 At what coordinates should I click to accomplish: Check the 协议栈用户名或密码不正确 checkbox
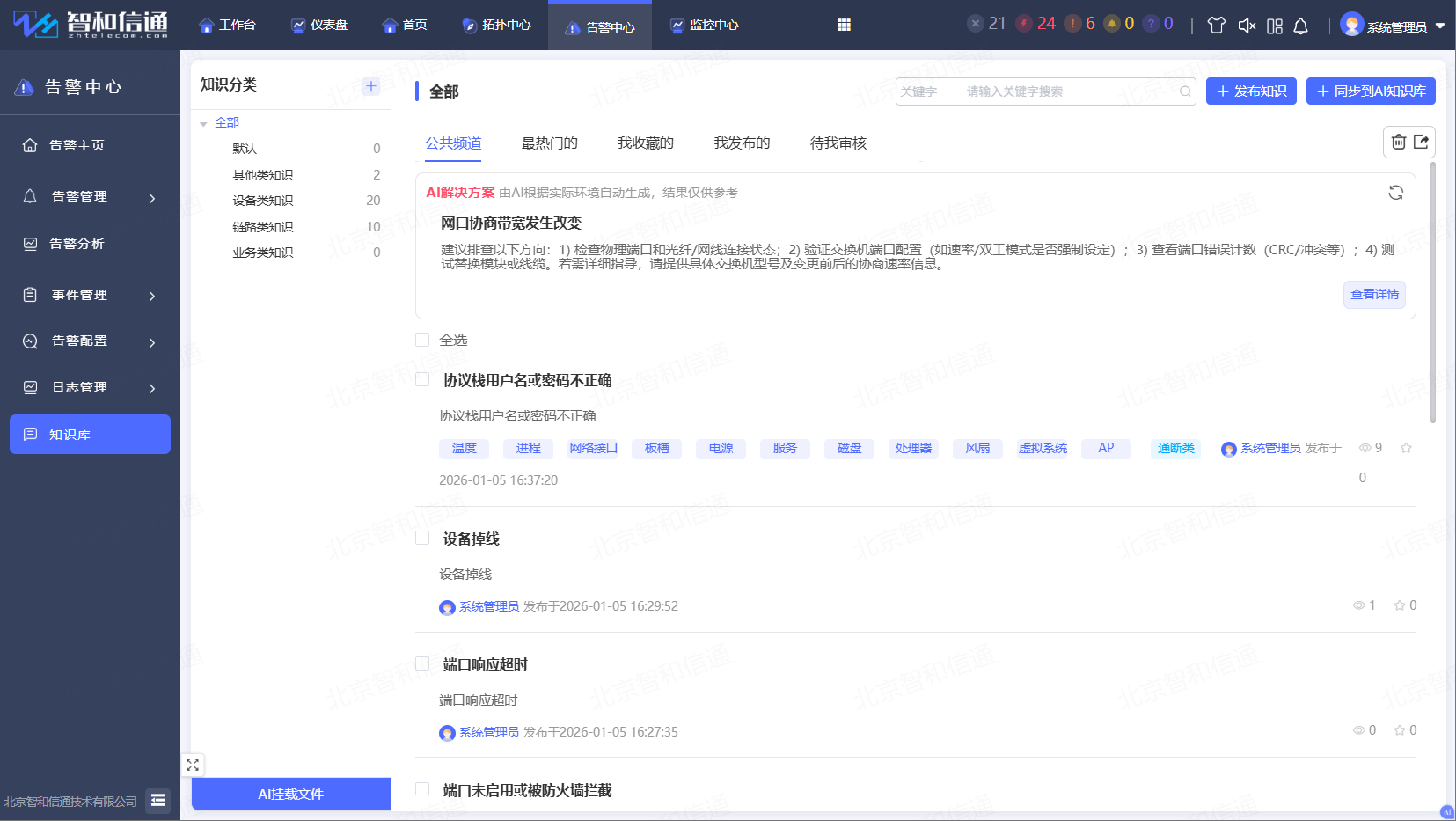422,379
